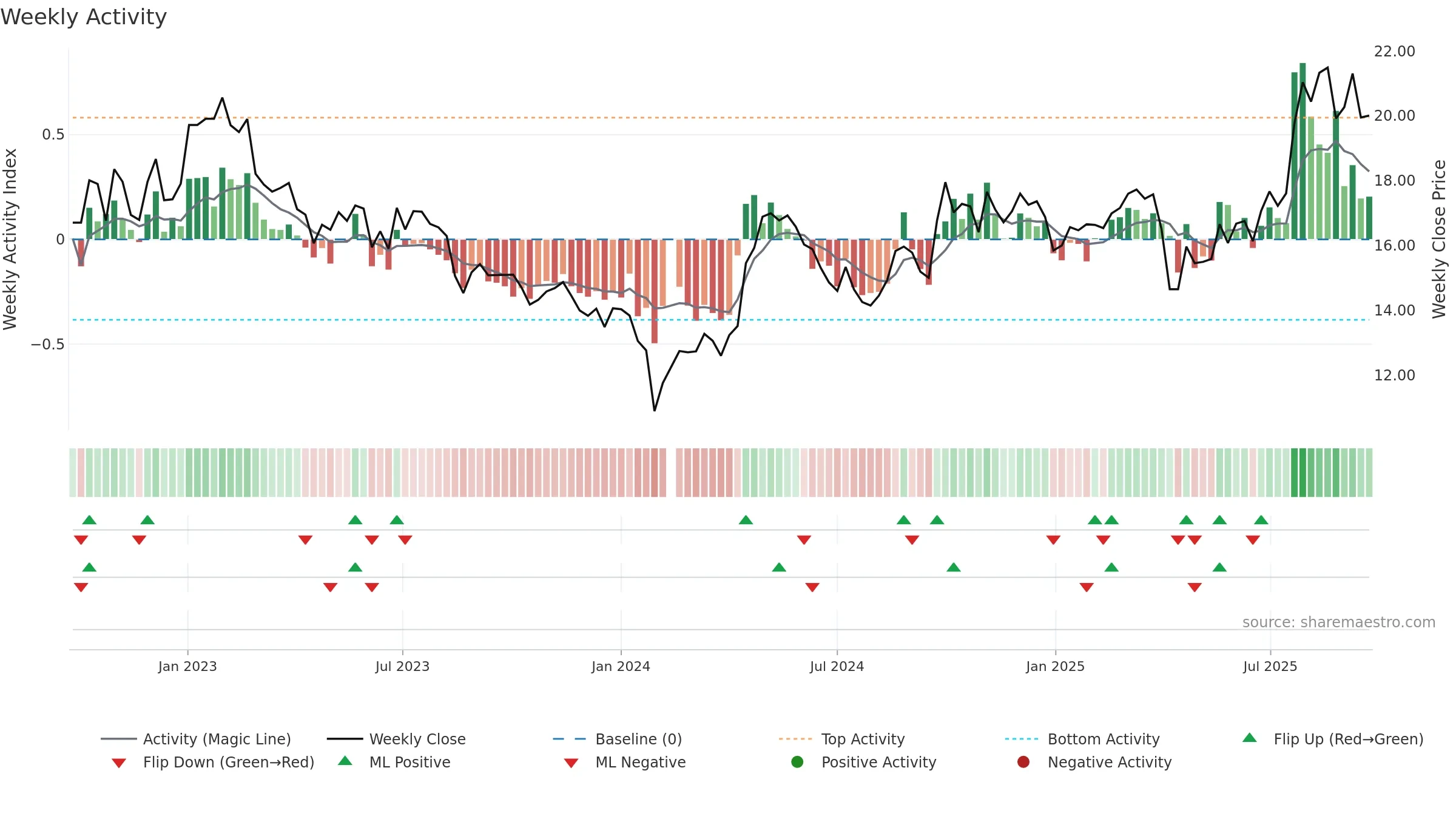Click the first ML Negative marker in second row
Viewport: 1456px width, 819px height.
[x=81, y=587]
